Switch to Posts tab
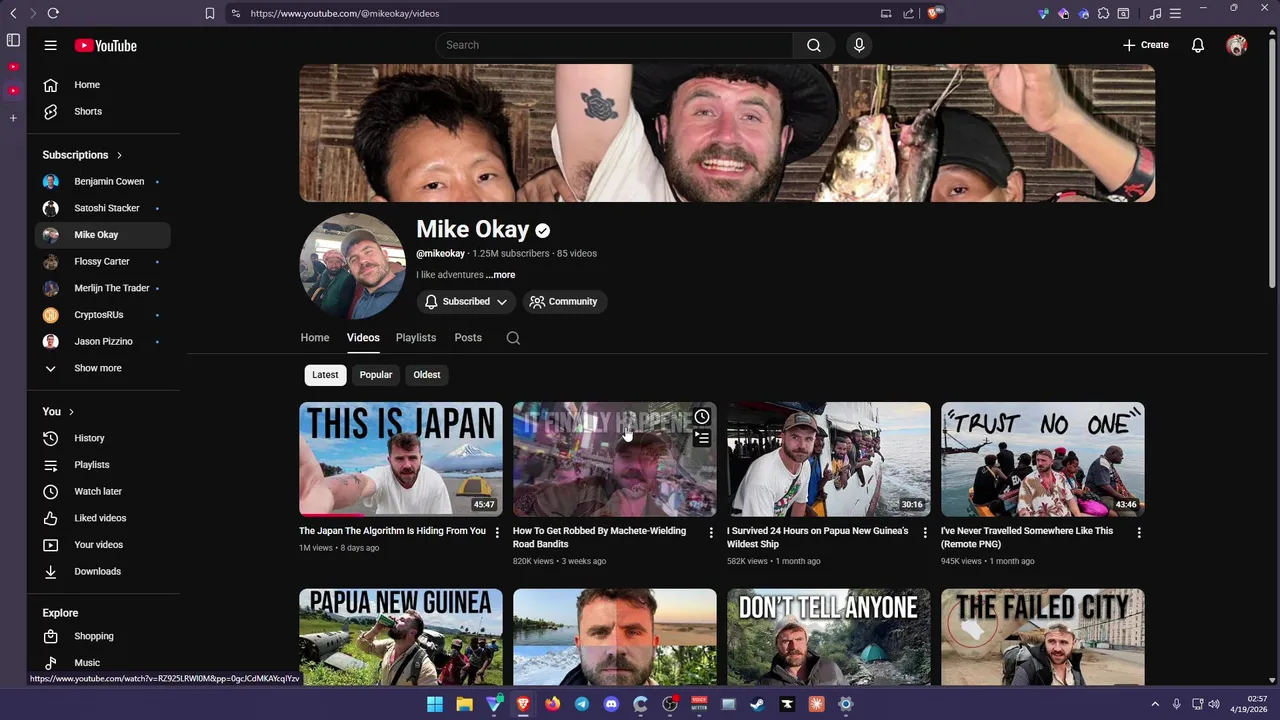Image resolution: width=1280 pixels, height=720 pixels. 468,338
